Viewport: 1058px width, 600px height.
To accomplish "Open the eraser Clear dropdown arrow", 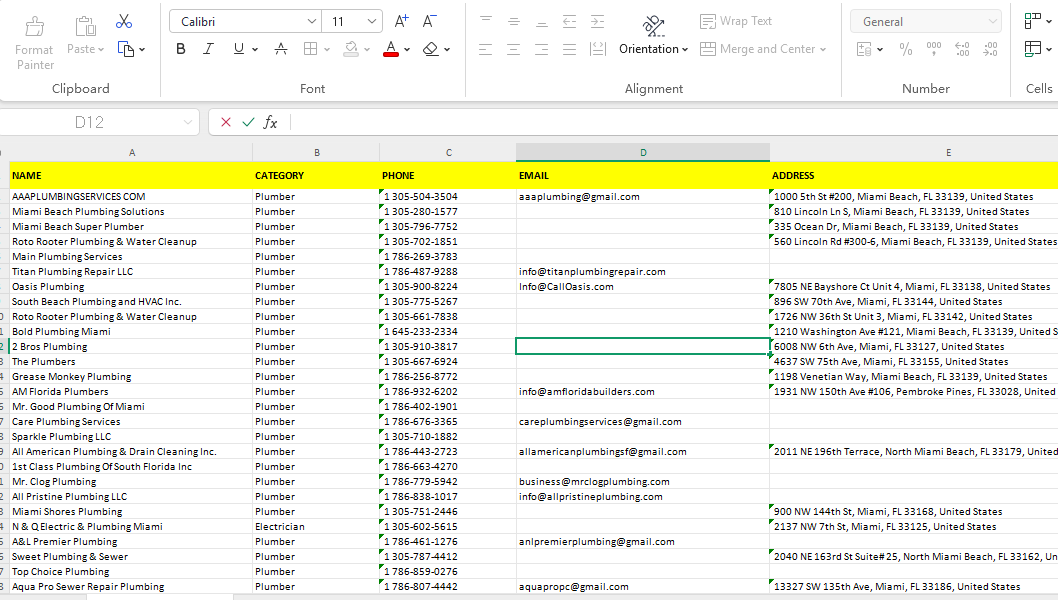I will 446,49.
